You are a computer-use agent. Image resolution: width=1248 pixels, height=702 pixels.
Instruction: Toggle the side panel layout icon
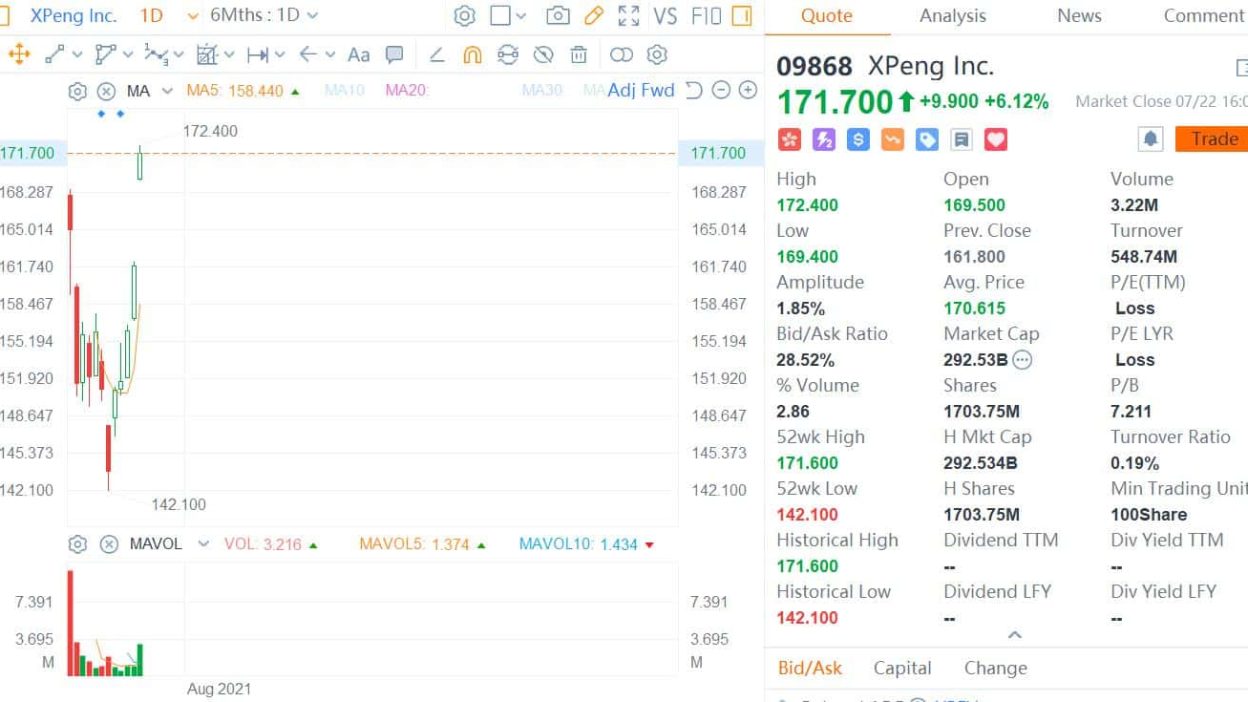741,16
